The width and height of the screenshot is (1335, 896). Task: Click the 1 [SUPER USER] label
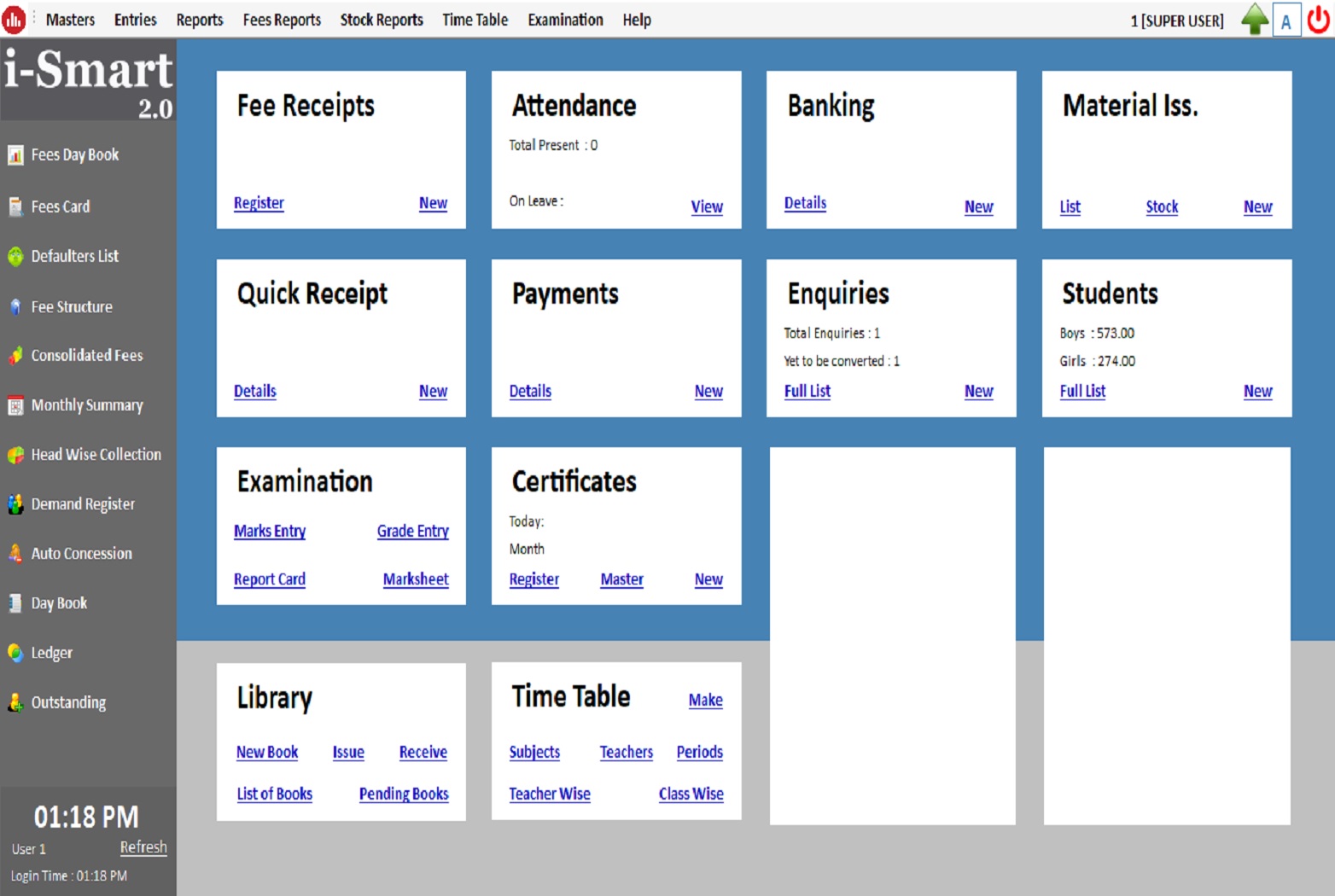[x=1177, y=20]
